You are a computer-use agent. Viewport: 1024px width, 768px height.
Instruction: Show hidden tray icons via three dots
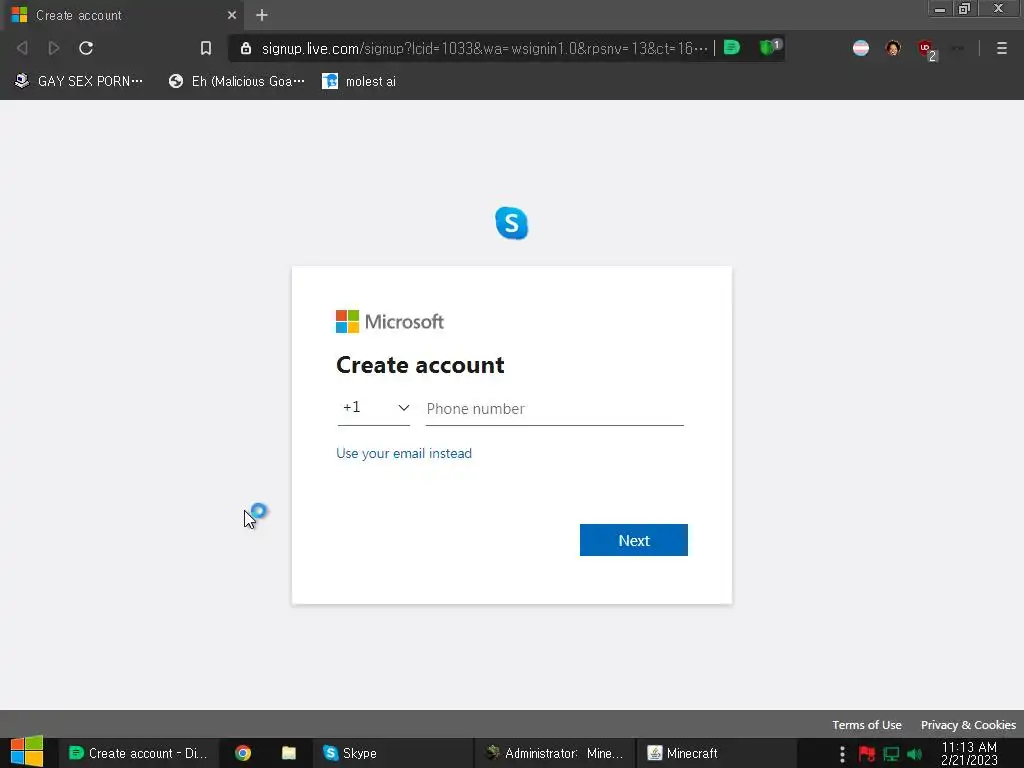click(x=842, y=754)
